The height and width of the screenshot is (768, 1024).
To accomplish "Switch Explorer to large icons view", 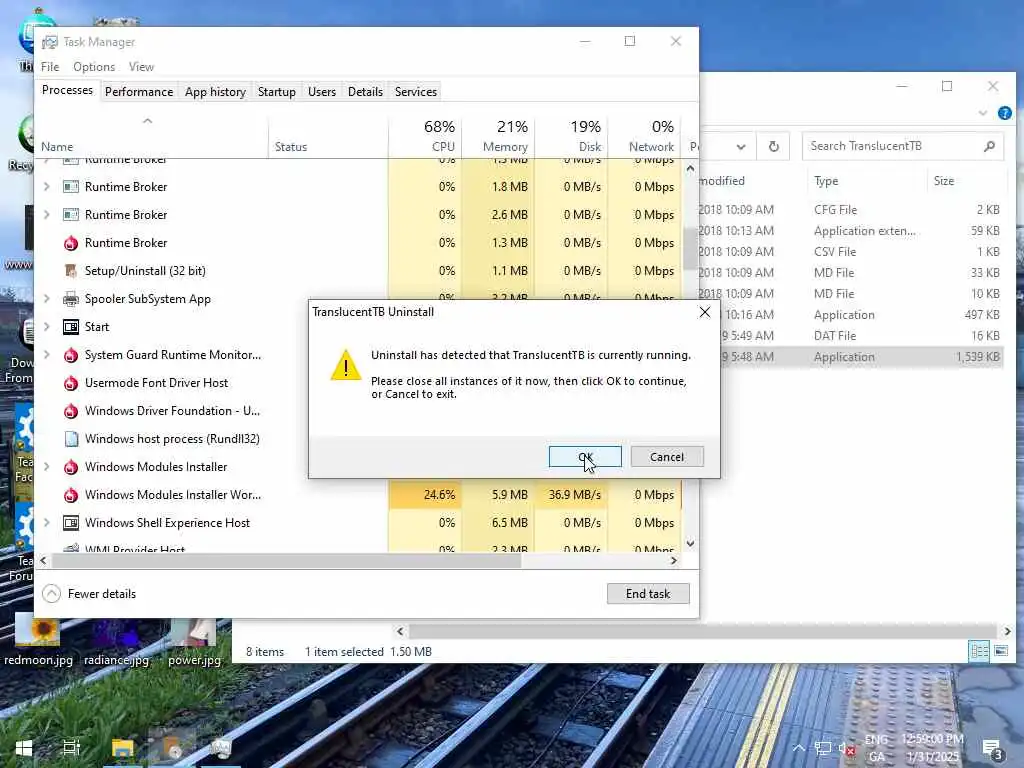I will click(1000, 651).
